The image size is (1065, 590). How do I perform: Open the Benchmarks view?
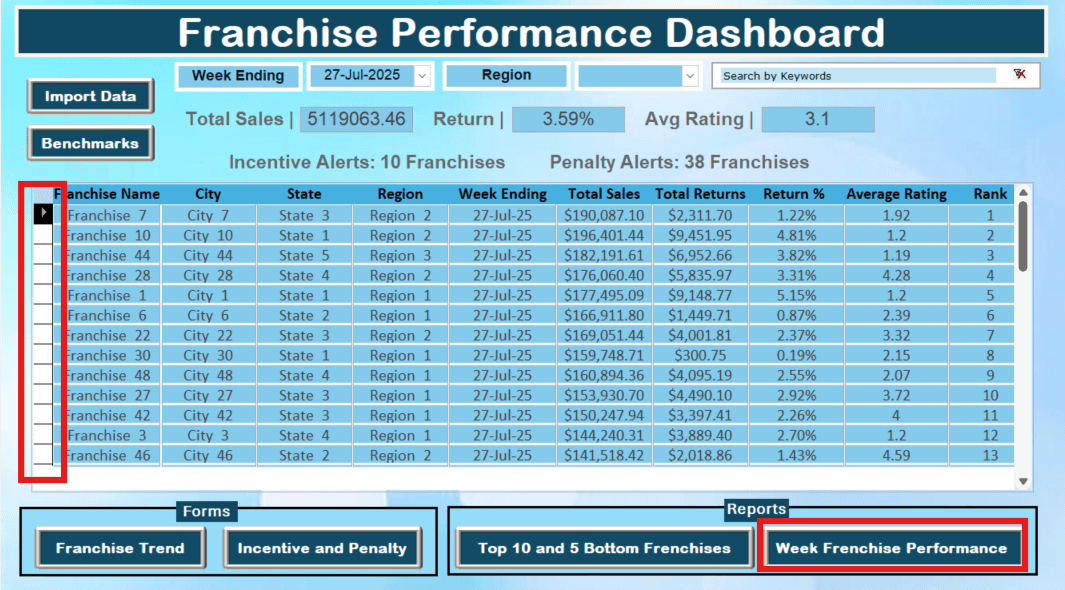pyautogui.click(x=90, y=143)
